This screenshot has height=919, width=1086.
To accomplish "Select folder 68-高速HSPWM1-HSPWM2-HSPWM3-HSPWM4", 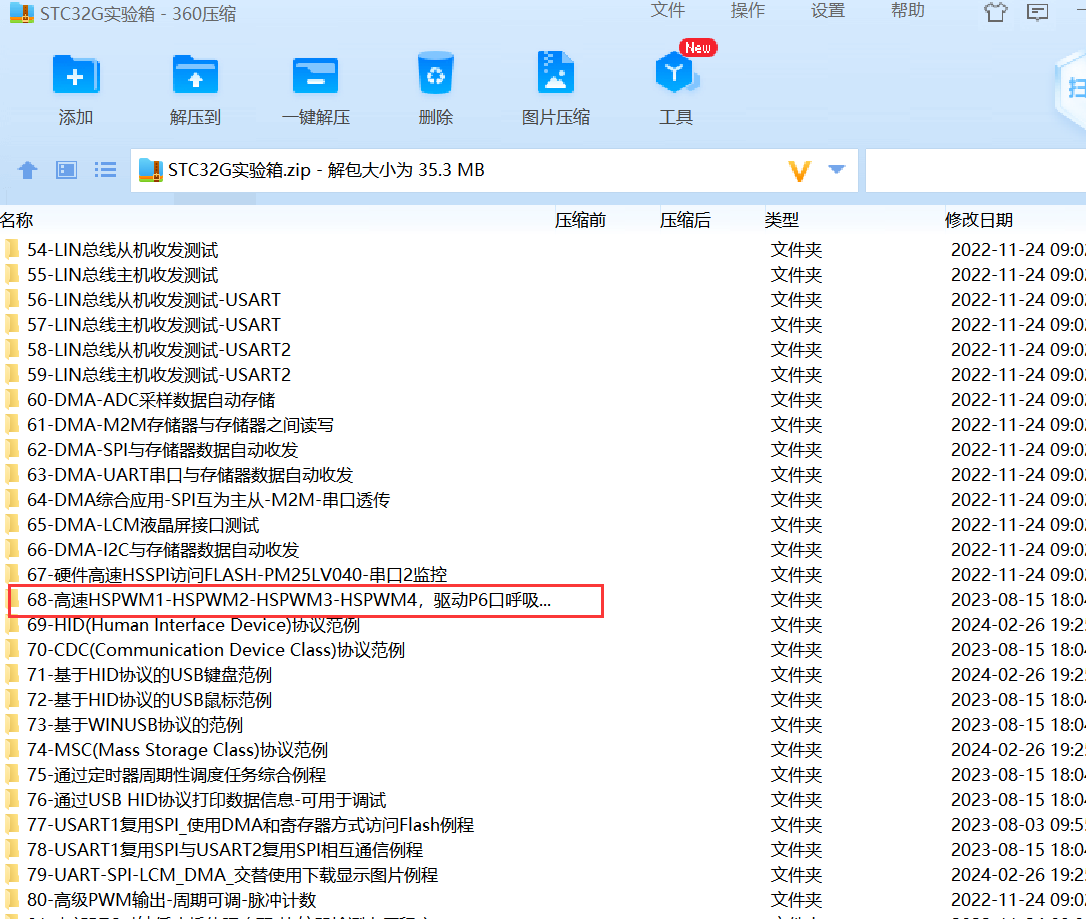I will [x=289, y=600].
